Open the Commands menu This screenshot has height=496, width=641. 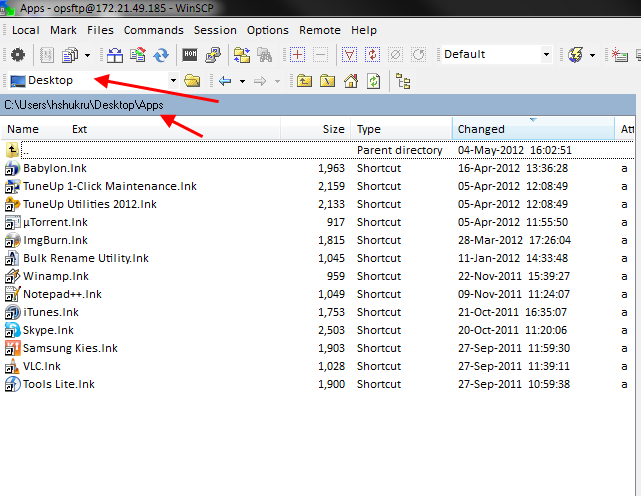(x=153, y=30)
